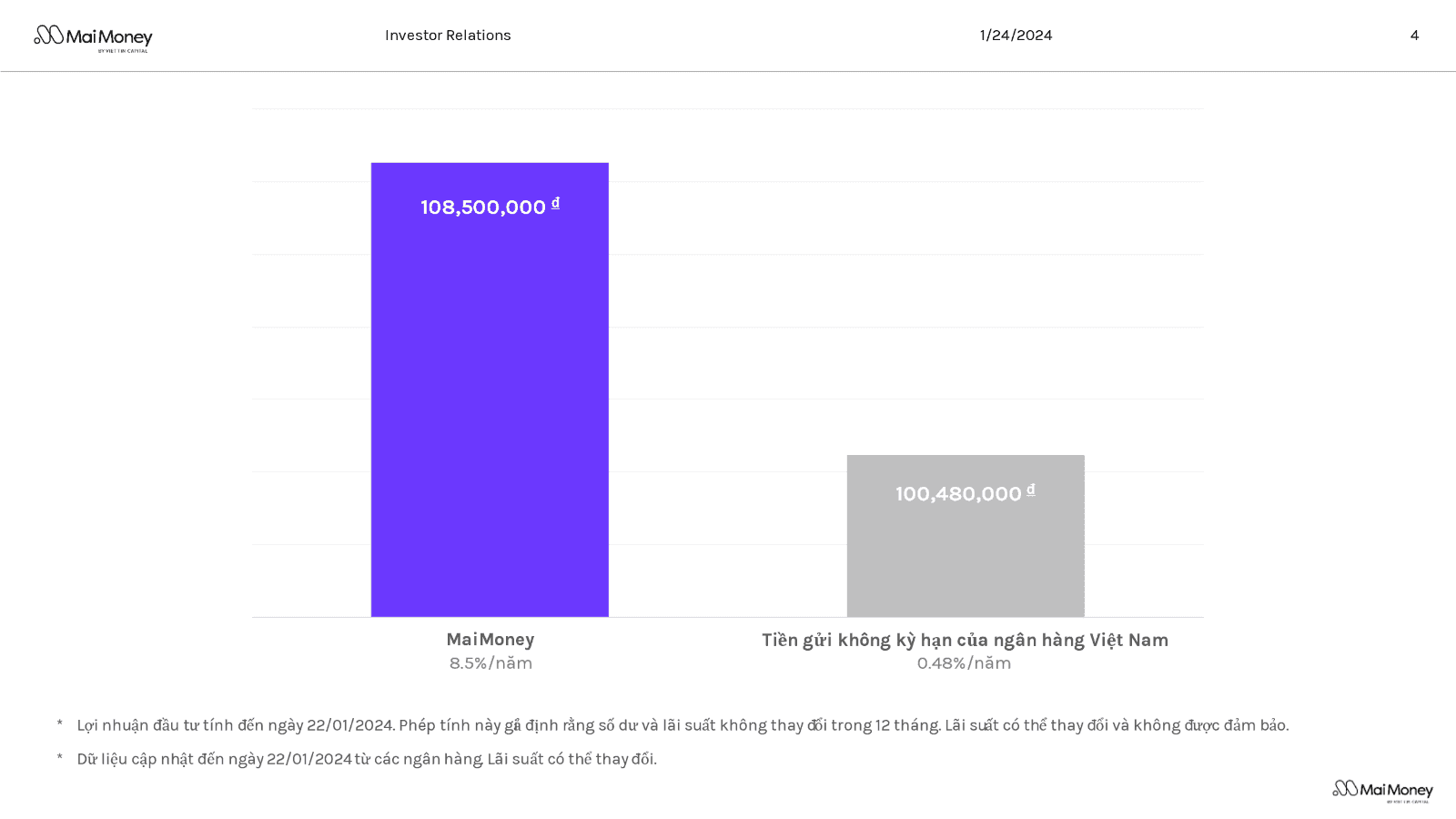The image size is (1456, 819).
Task: Select the footnote starting with Dữ liệu cập nhật
Action: click(367, 759)
